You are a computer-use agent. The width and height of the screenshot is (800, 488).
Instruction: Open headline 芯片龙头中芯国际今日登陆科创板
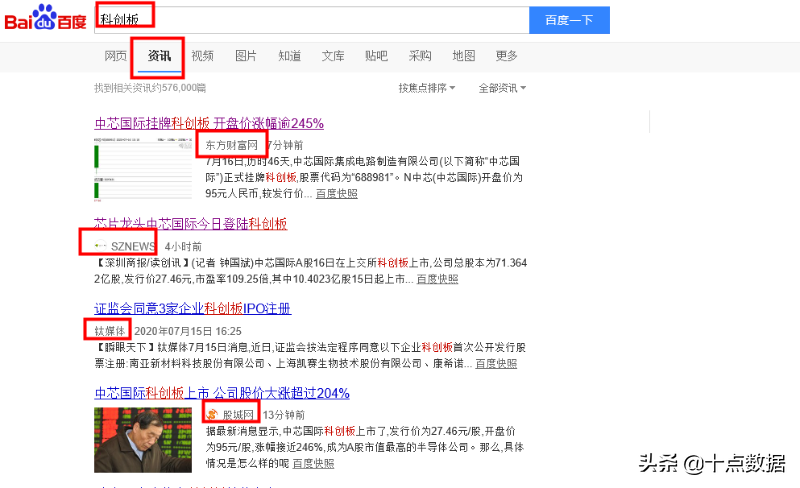[191, 224]
